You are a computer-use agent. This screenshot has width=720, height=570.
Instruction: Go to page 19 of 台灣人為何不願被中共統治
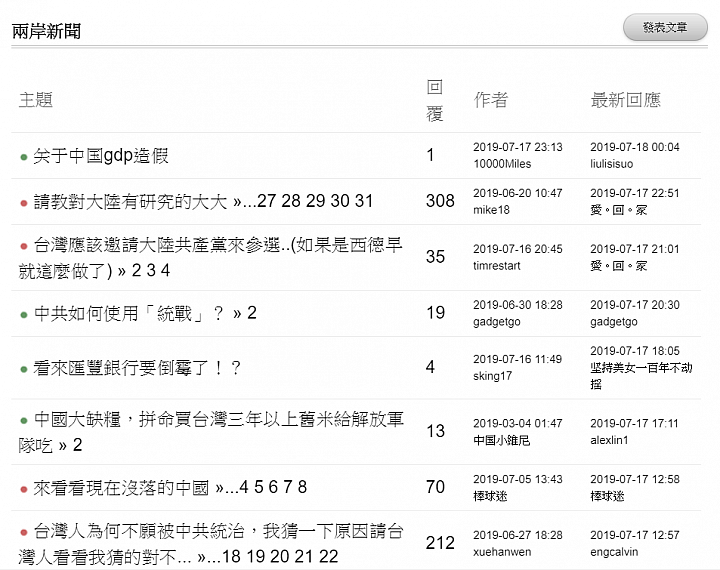(x=256, y=557)
